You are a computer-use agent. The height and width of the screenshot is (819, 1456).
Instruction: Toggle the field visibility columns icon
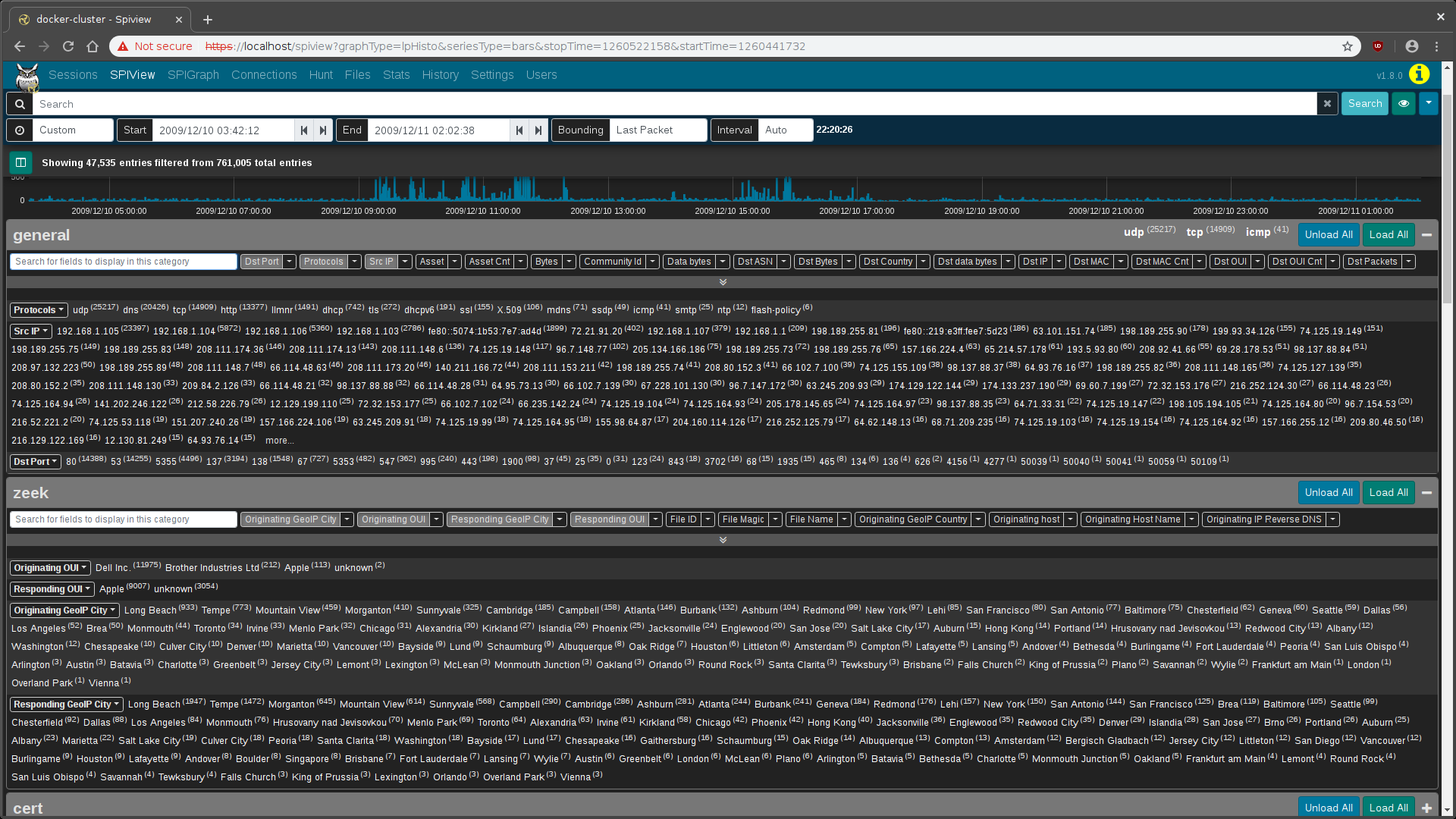pyautogui.click(x=20, y=162)
